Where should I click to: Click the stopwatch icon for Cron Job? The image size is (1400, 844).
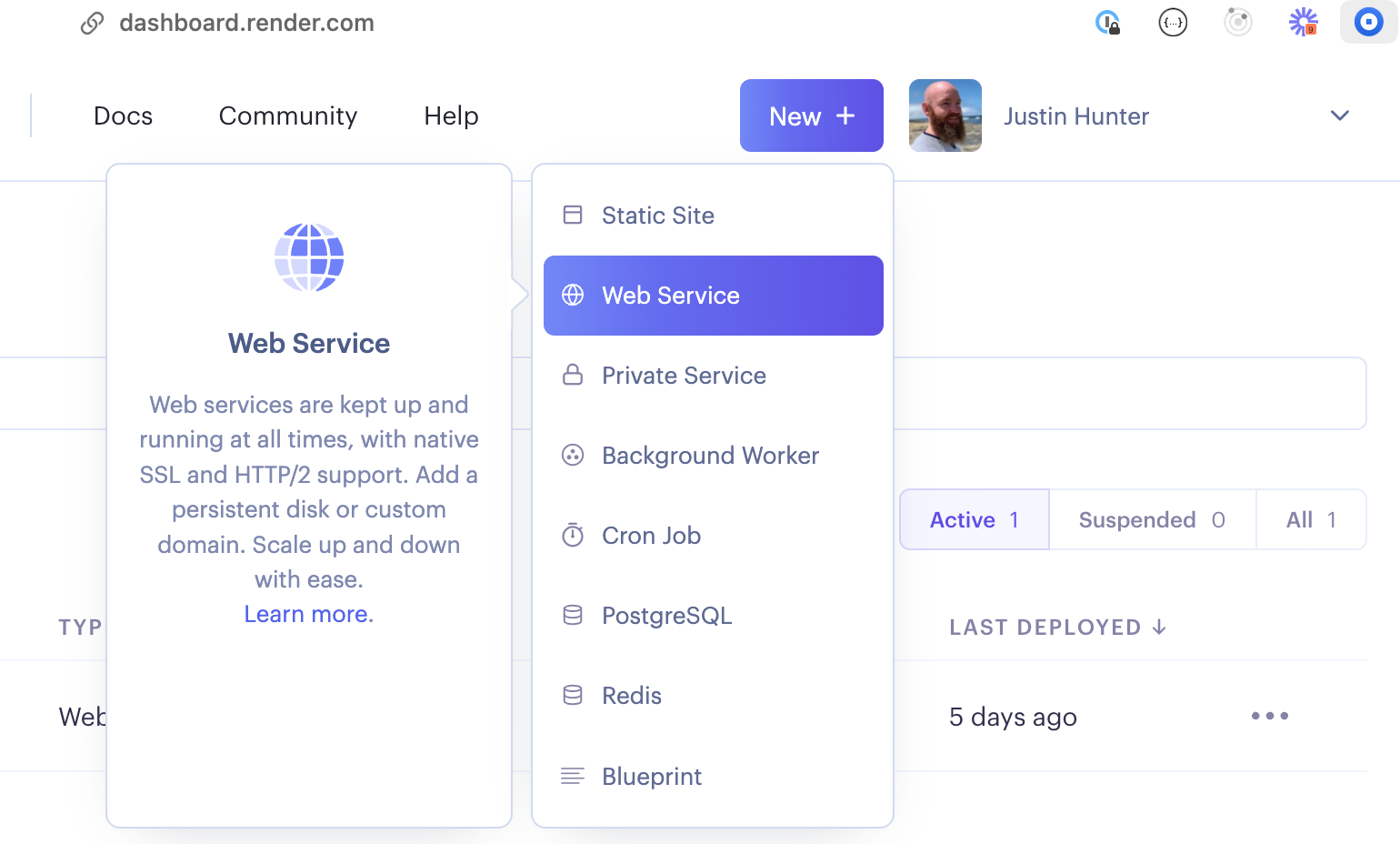(573, 535)
